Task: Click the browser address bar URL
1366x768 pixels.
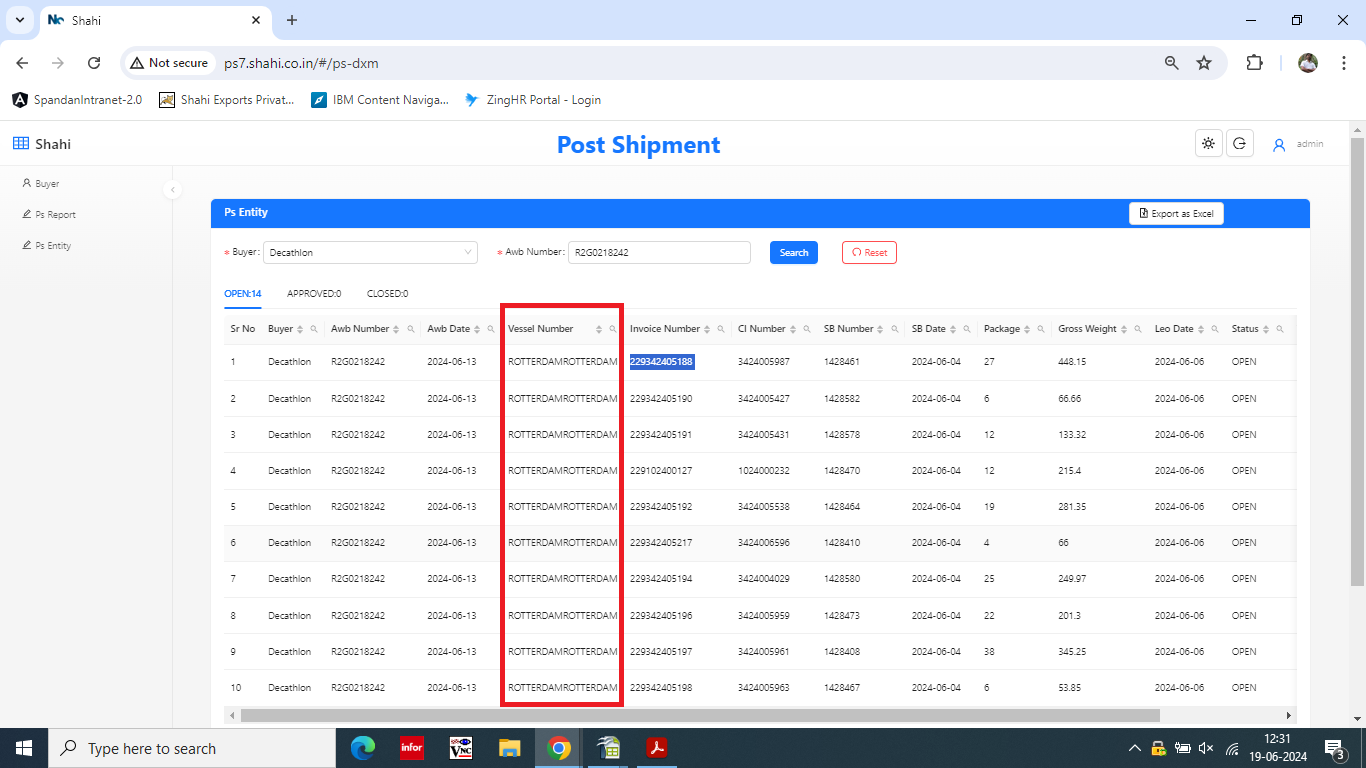Action: [301, 63]
